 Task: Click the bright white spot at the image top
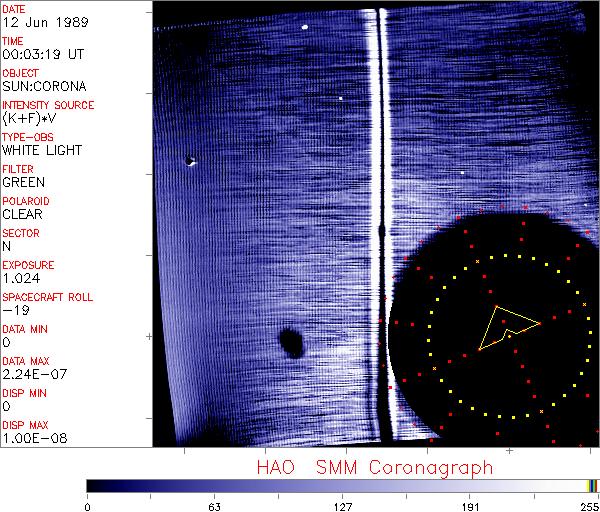304,27
